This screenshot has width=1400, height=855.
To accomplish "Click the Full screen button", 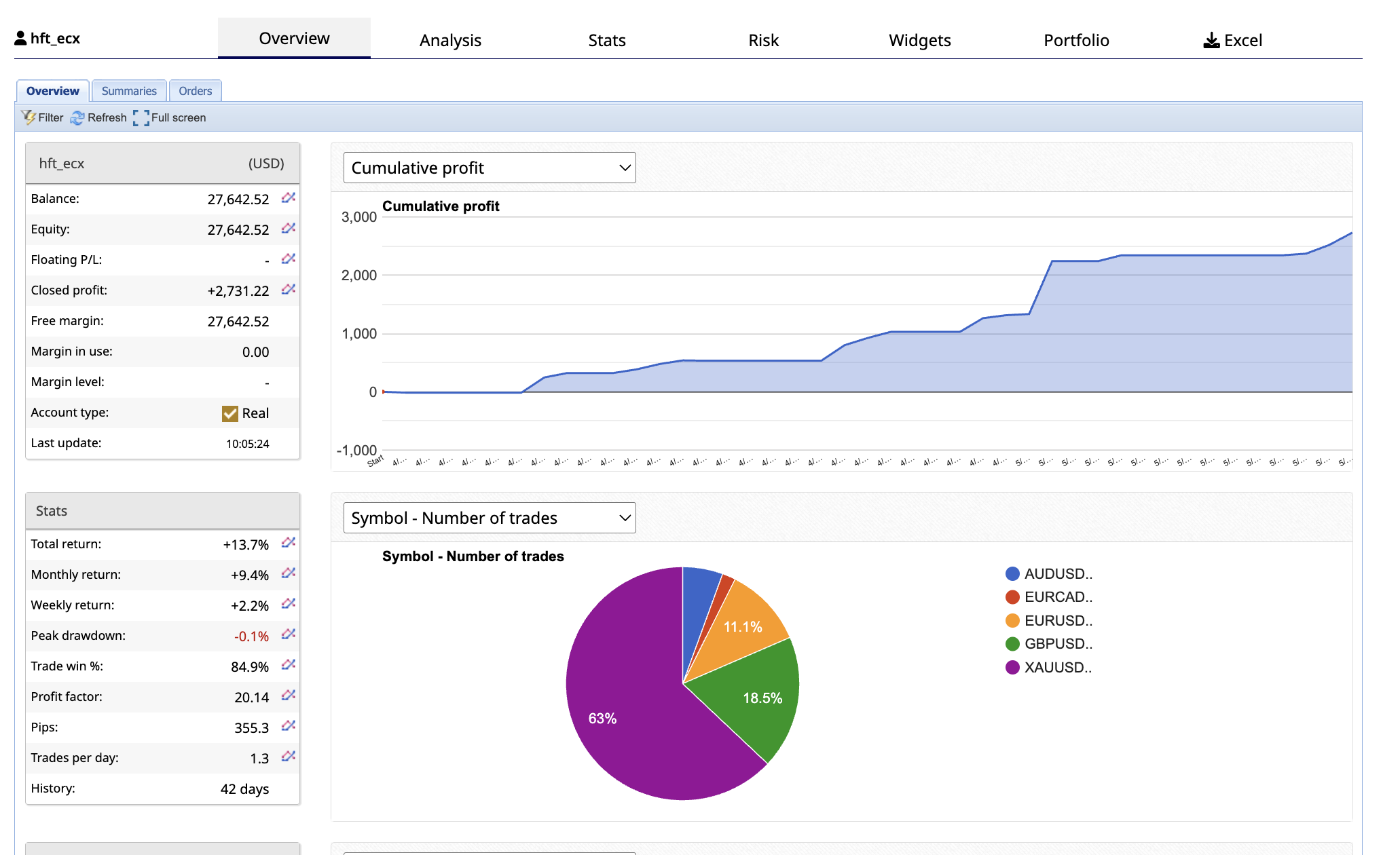I will click(x=170, y=118).
